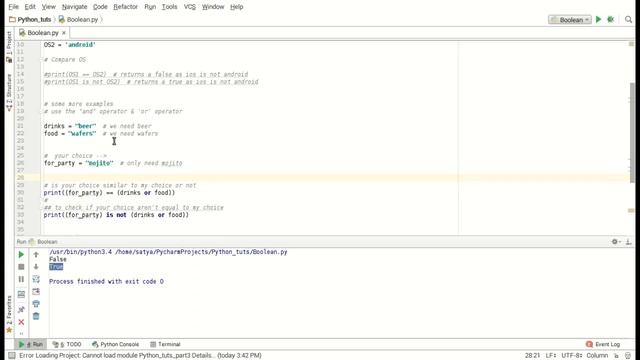Expand the Favorites tool window sidebar tab
Image resolution: width=640 pixels, height=360 pixels.
pos(9,313)
